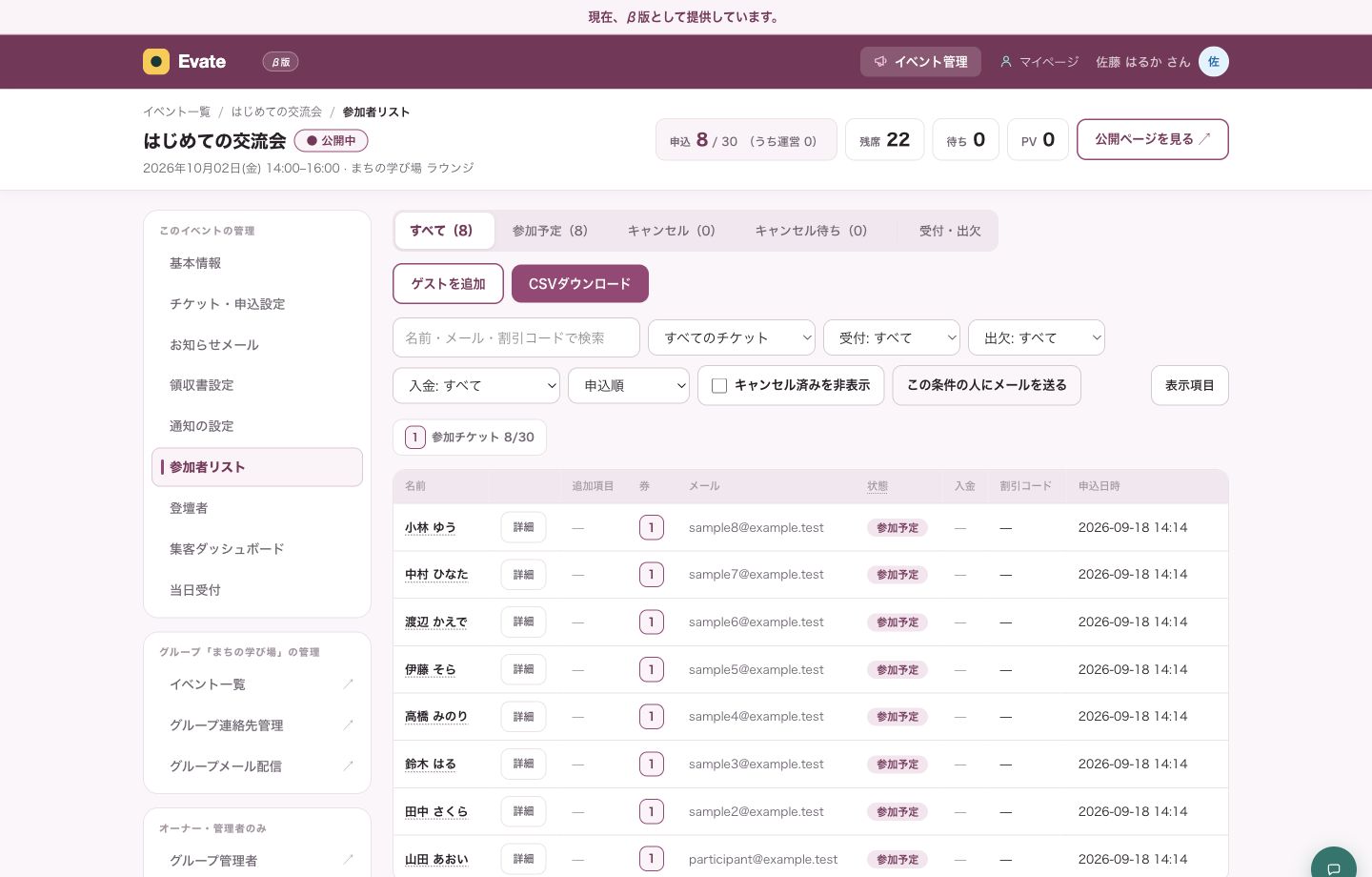Viewport: 1372px width, 877px height.
Task: Click the 詳細 button for 渡辺 かえで
Action: click(x=523, y=622)
